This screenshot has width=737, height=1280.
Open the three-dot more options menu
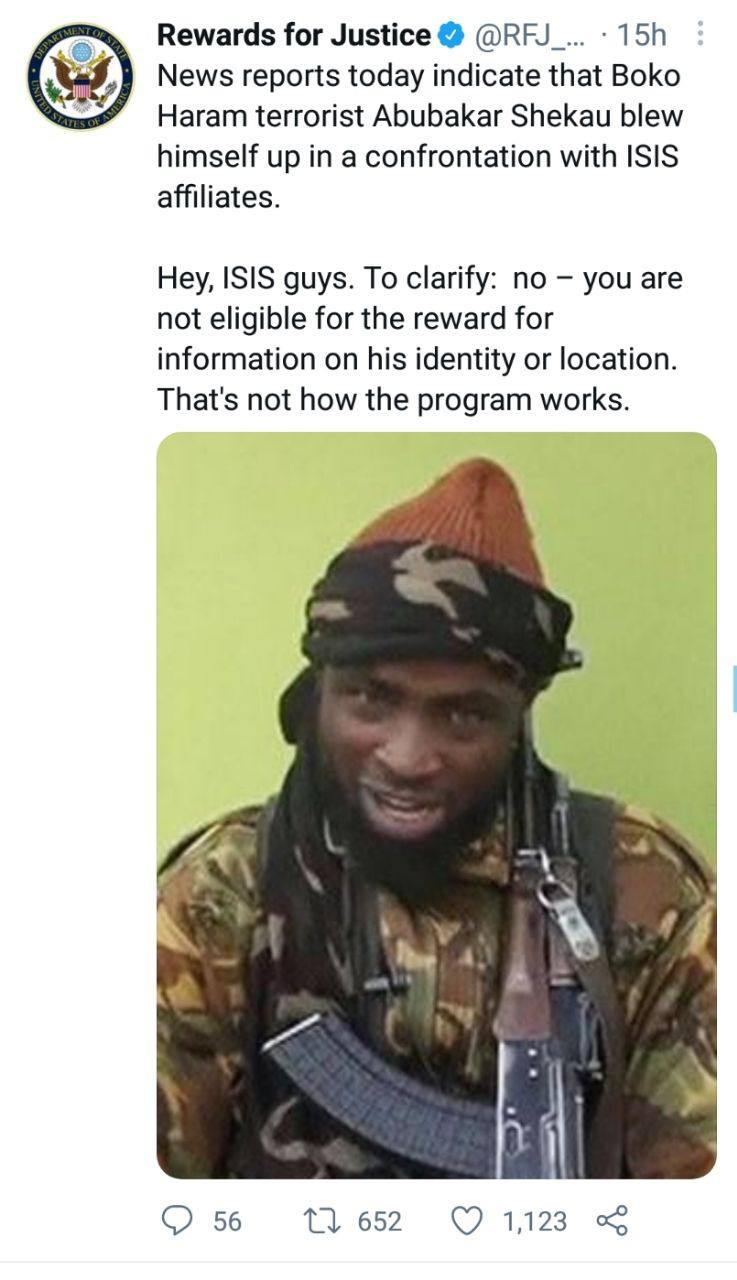[x=700, y=35]
